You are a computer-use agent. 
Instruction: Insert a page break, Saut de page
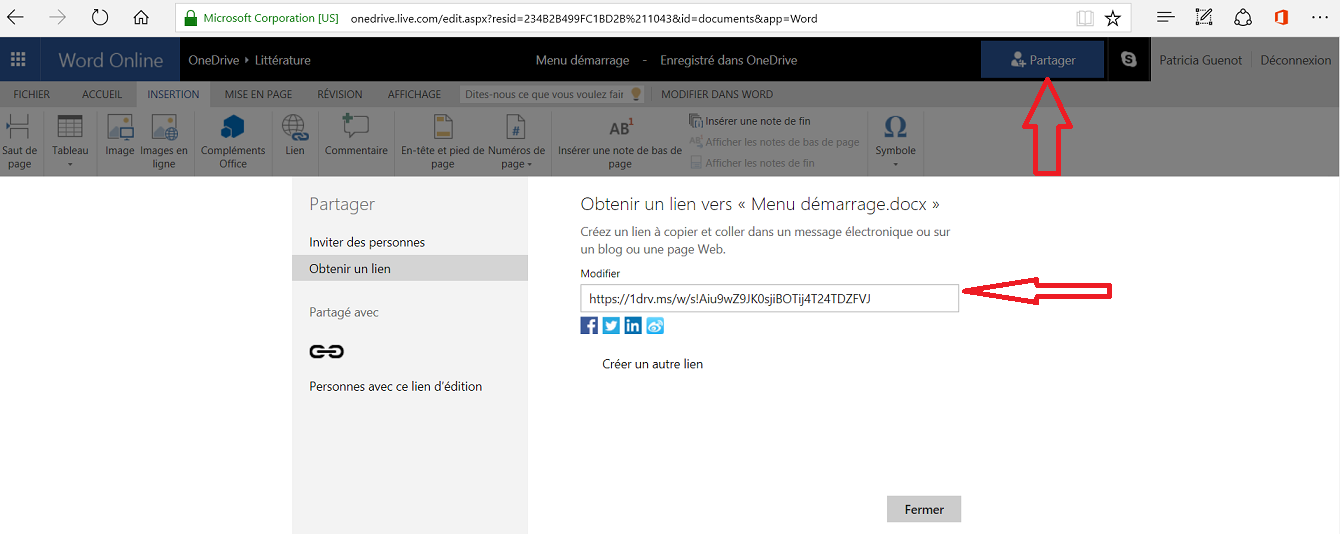pos(19,141)
